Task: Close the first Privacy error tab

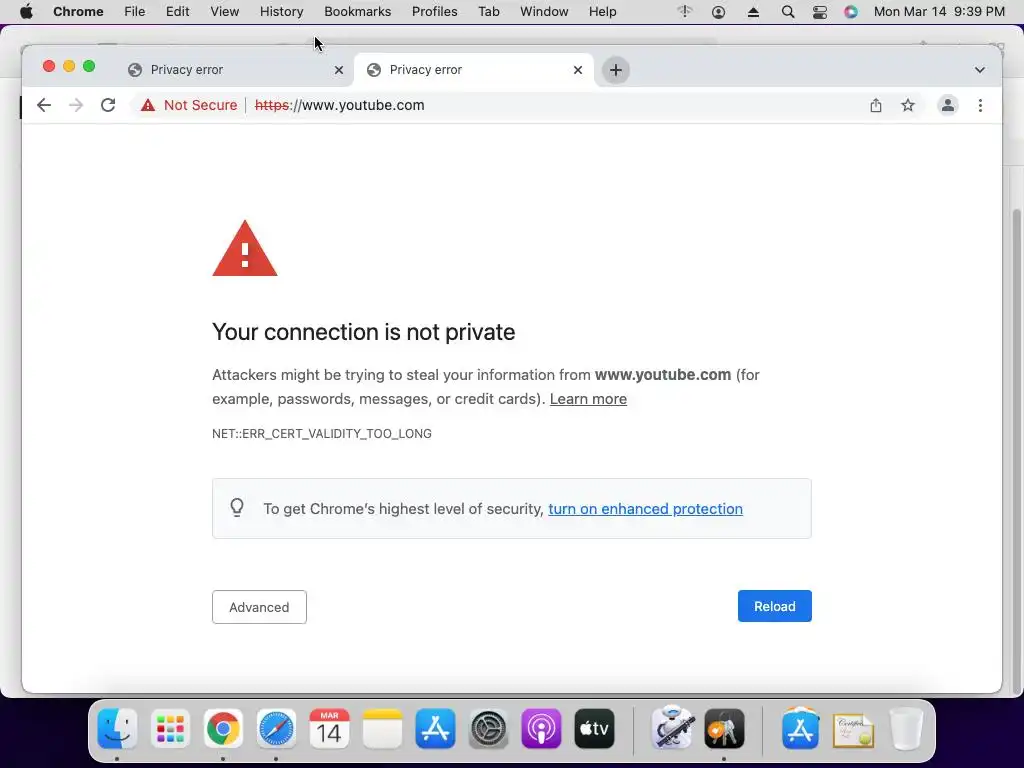Action: click(339, 70)
